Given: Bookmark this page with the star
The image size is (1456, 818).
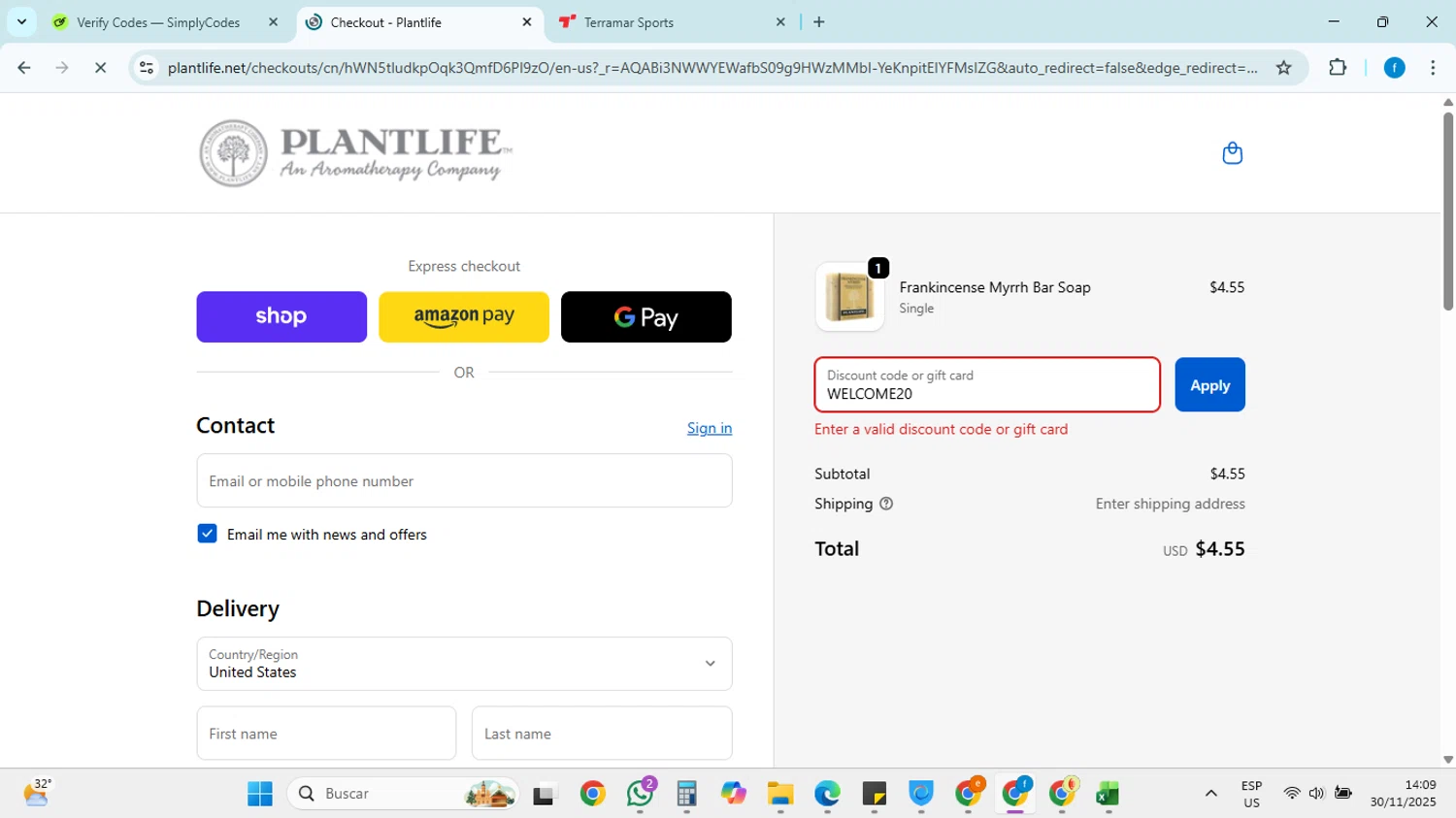Looking at the screenshot, I should pos(1283,68).
